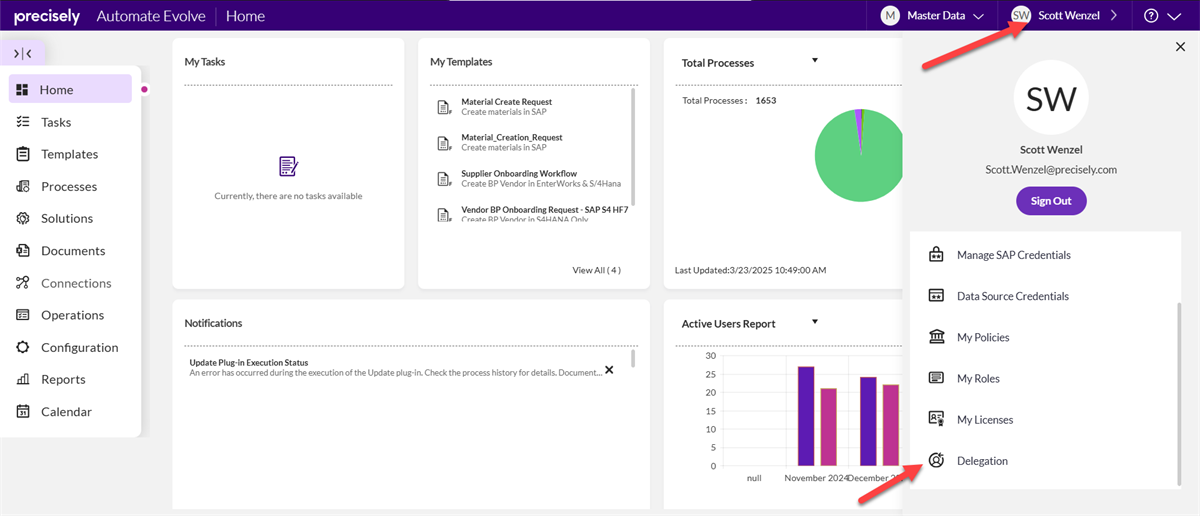Click View All templates link

click(596, 270)
